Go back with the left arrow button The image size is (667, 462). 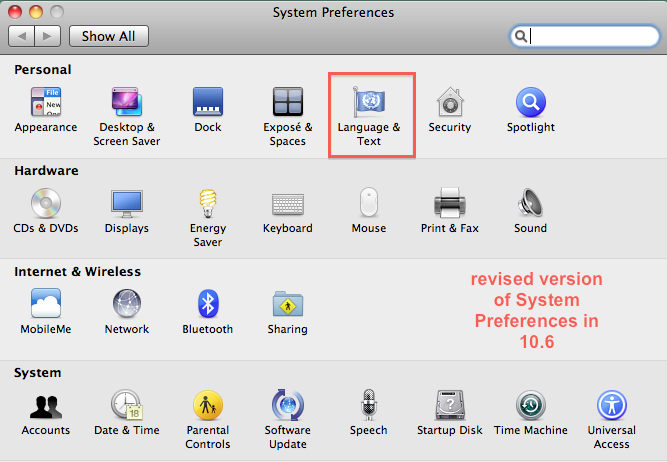pos(21,36)
